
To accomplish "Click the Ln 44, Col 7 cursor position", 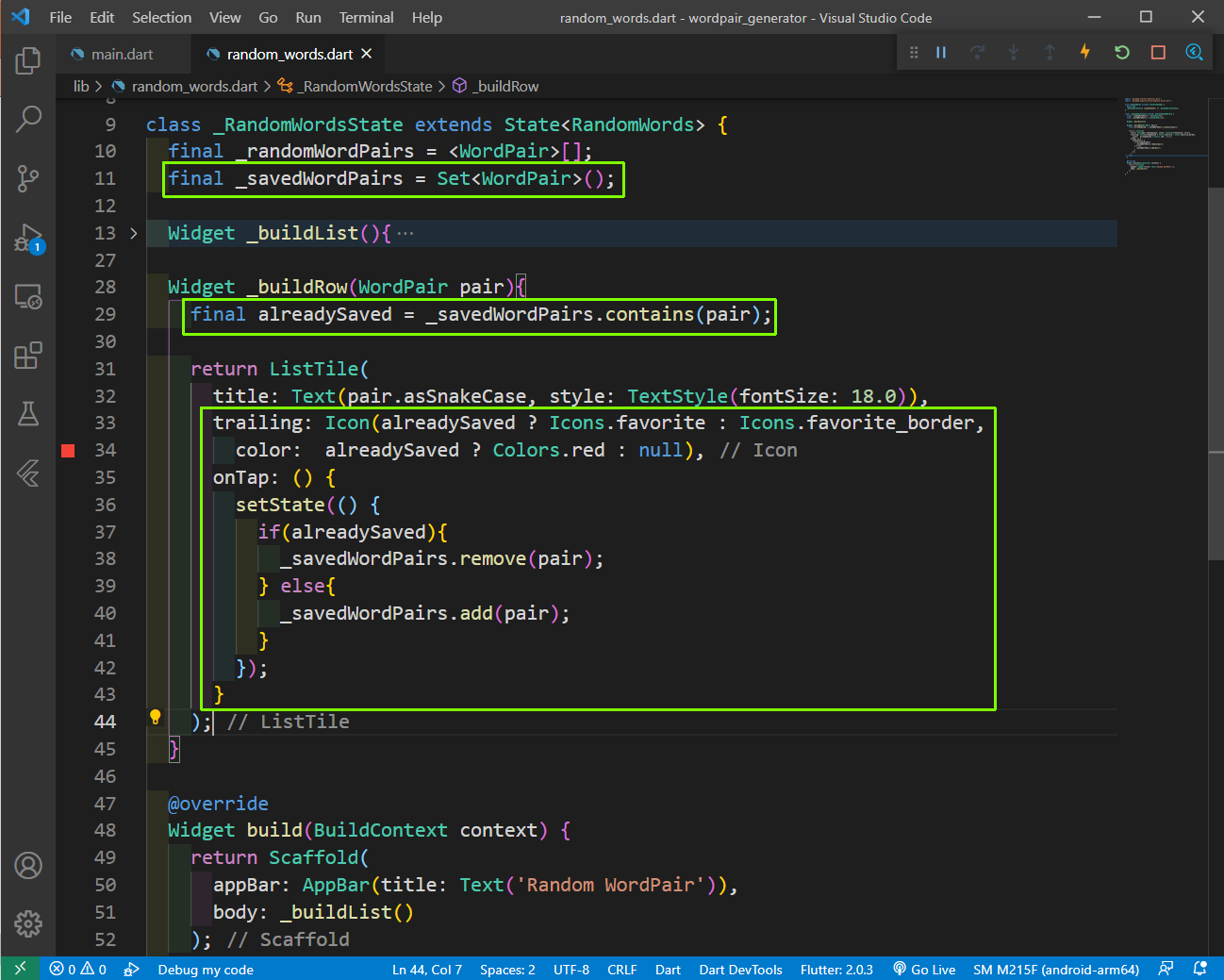I will point(427,969).
